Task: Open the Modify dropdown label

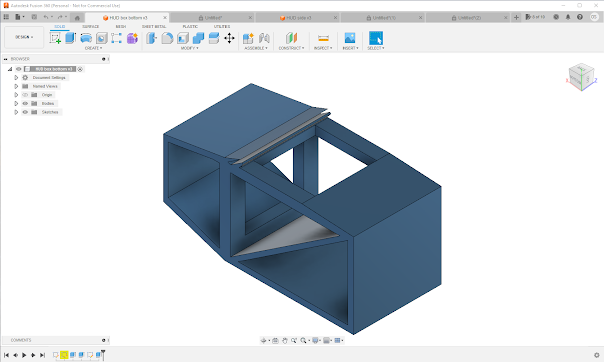Action: pyautogui.click(x=190, y=48)
